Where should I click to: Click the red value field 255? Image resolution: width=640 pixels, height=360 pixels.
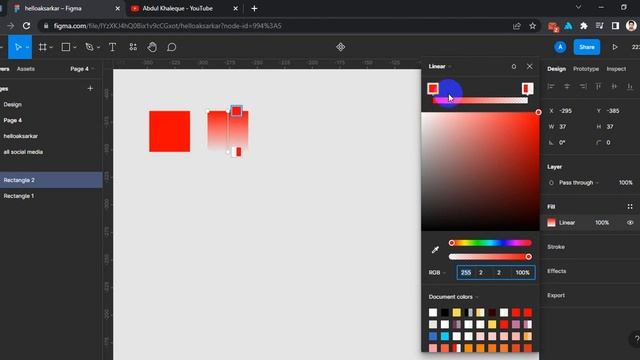466,273
